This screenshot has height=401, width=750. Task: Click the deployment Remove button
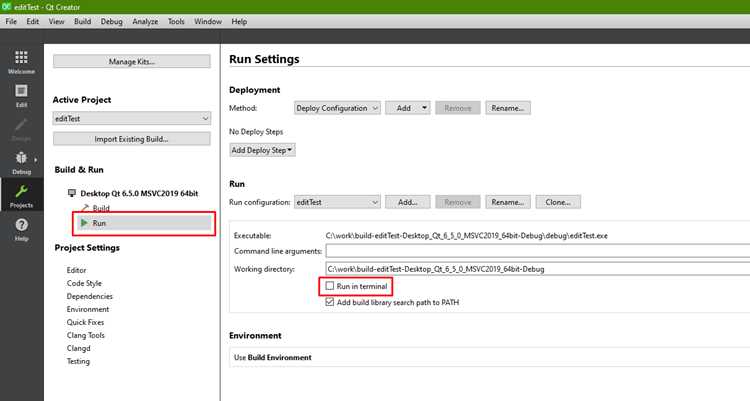click(458, 108)
